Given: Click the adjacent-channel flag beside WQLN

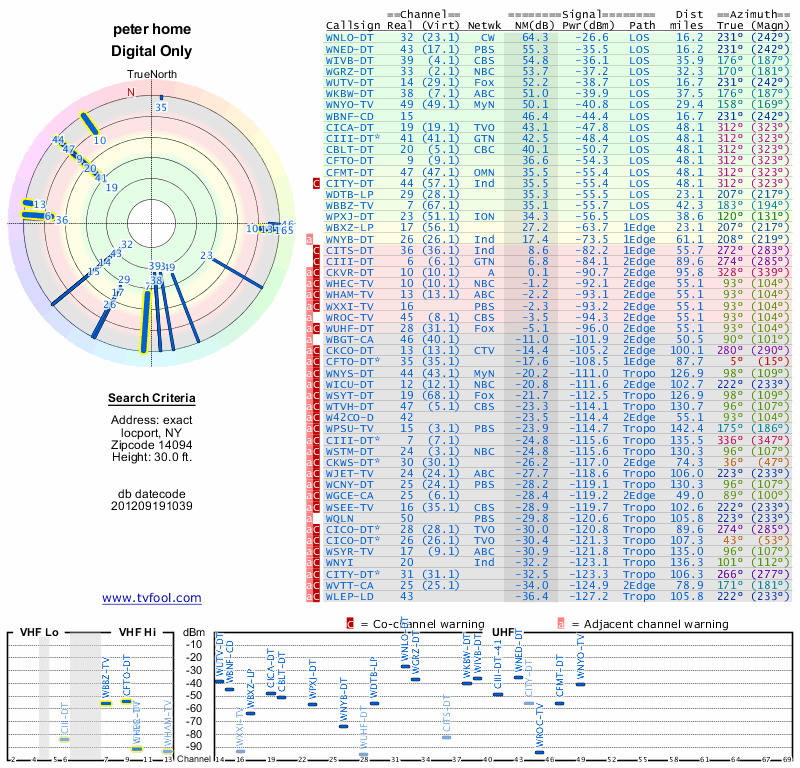Looking at the screenshot, I should pyautogui.click(x=309, y=518).
